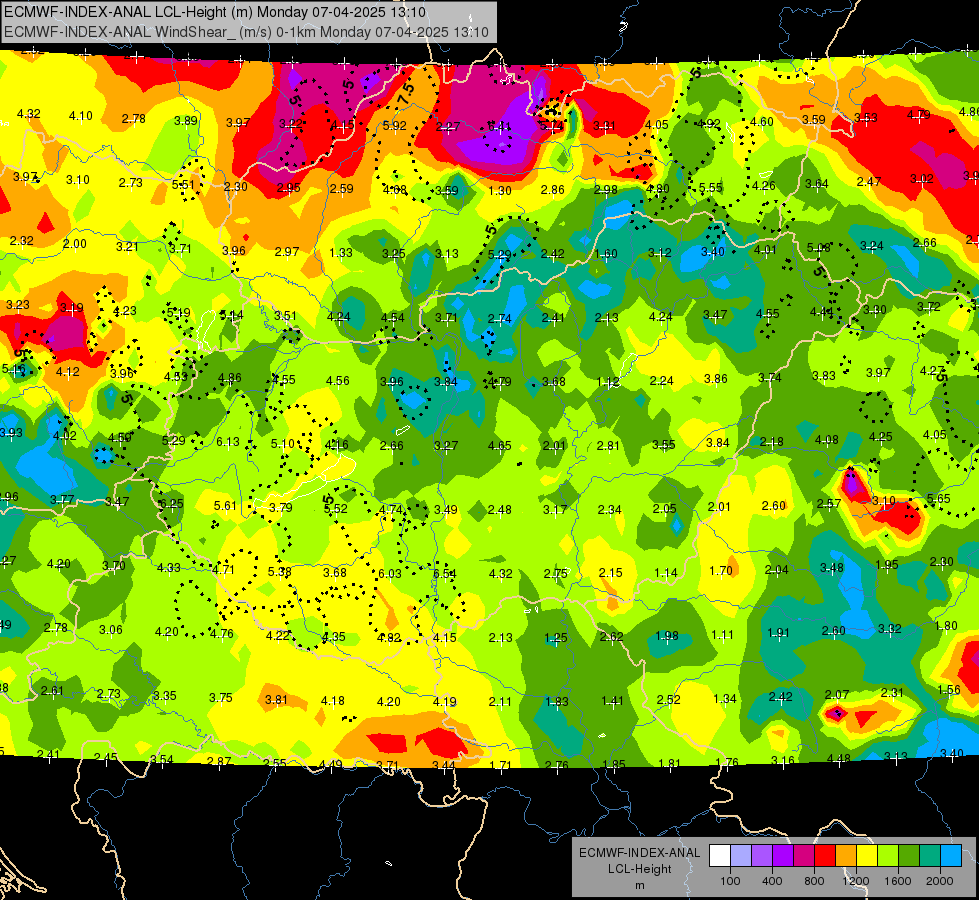
Task: Click ECMWF-INDEX-ANAL text in the legend box
Action: click(639, 853)
